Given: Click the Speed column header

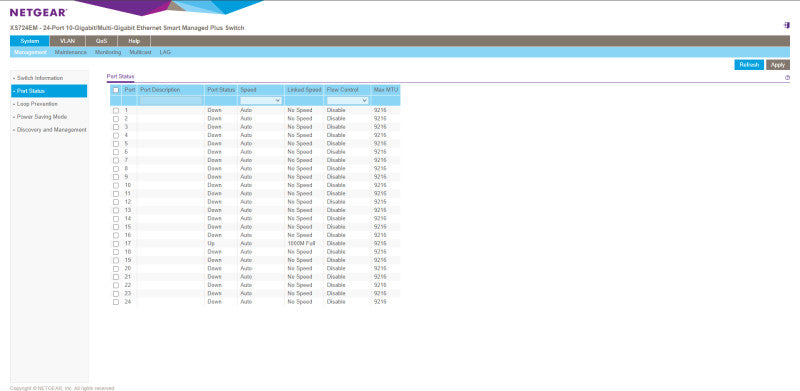Looking at the screenshot, I should coord(248,90).
